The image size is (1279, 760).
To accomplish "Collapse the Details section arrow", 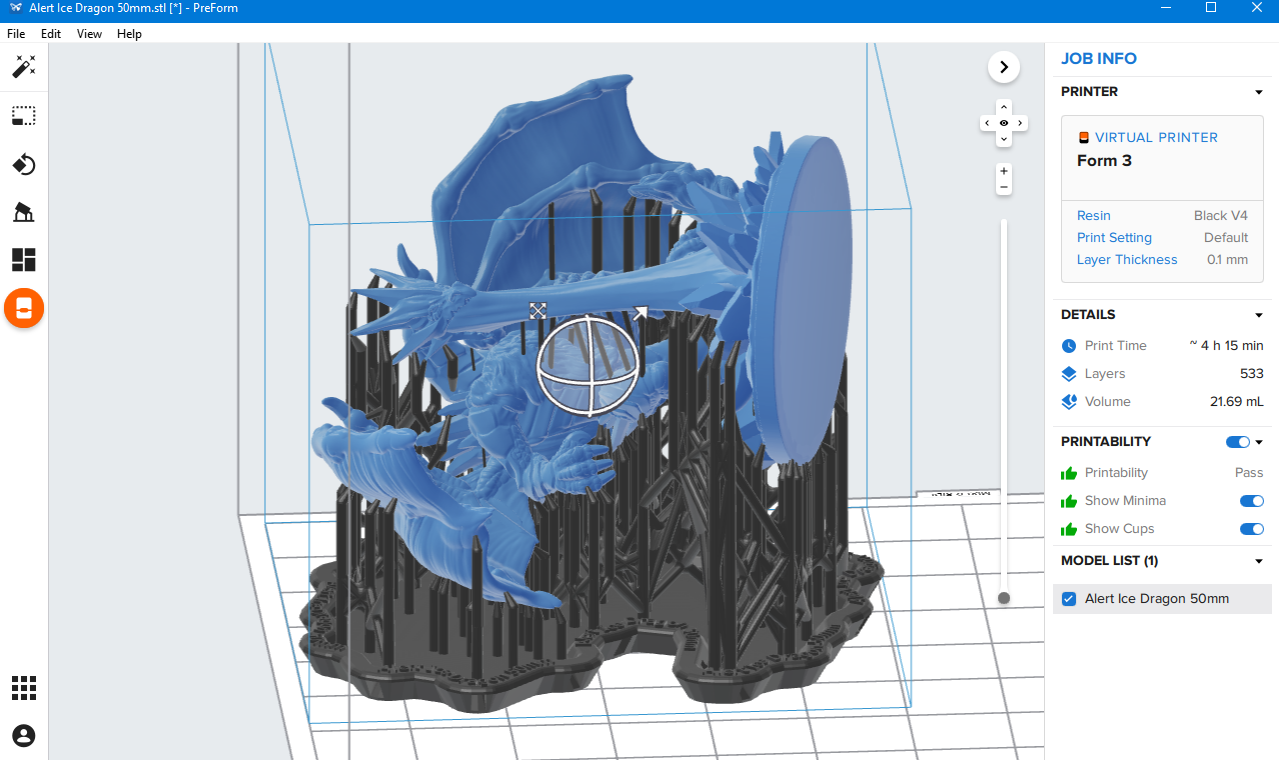I will pyautogui.click(x=1259, y=315).
